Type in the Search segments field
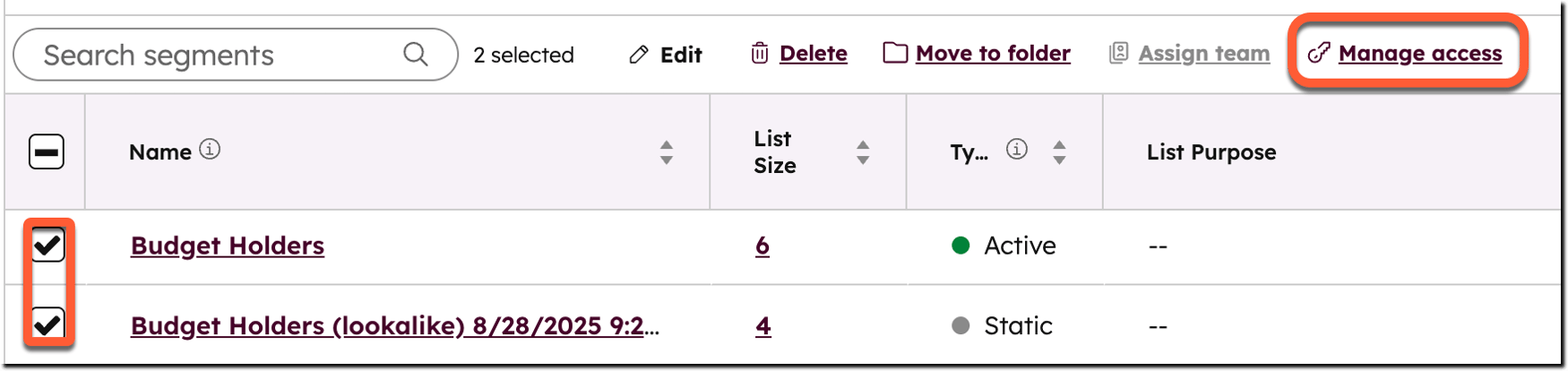The image size is (1568, 371). pos(215,56)
